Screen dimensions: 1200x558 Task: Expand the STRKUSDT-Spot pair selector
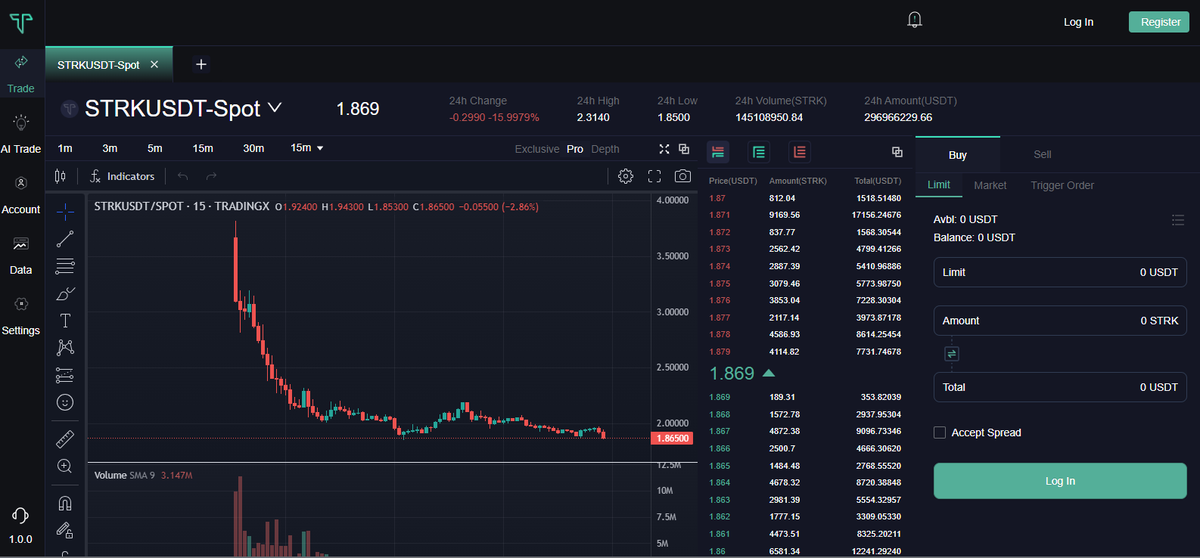pyautogui.click(x=275, y=107)
